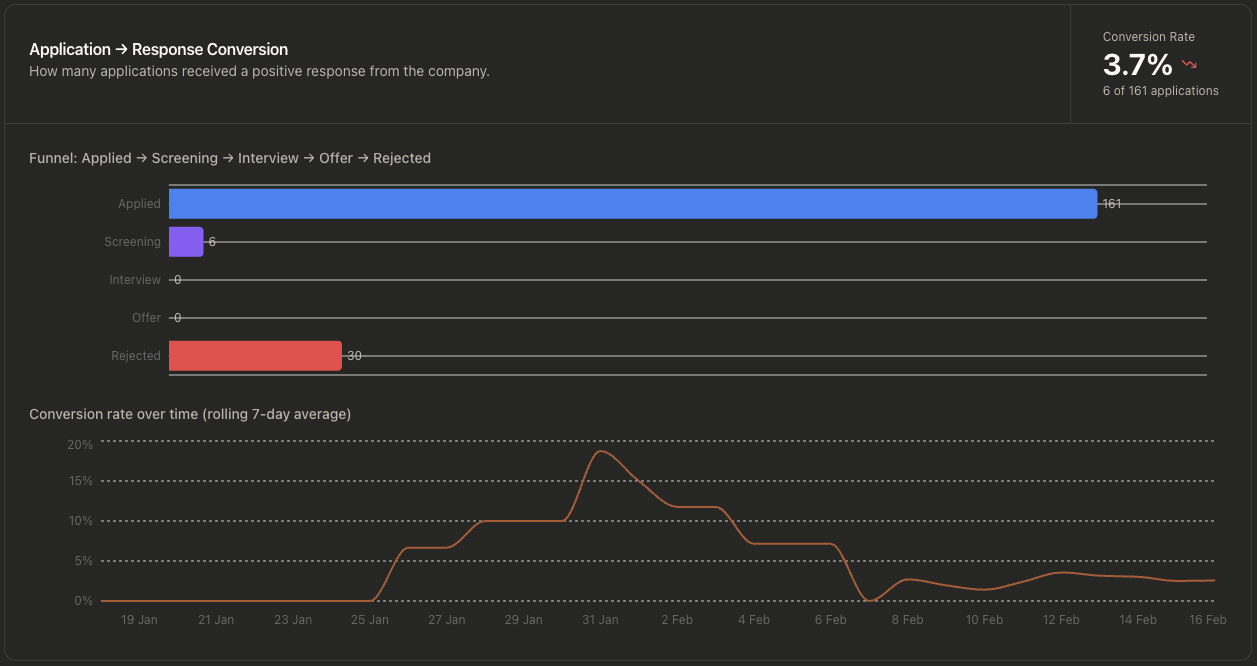Click the 19 Jan x-axis date label
Viewport: 1257px width, 666px height.
point(139,620)
